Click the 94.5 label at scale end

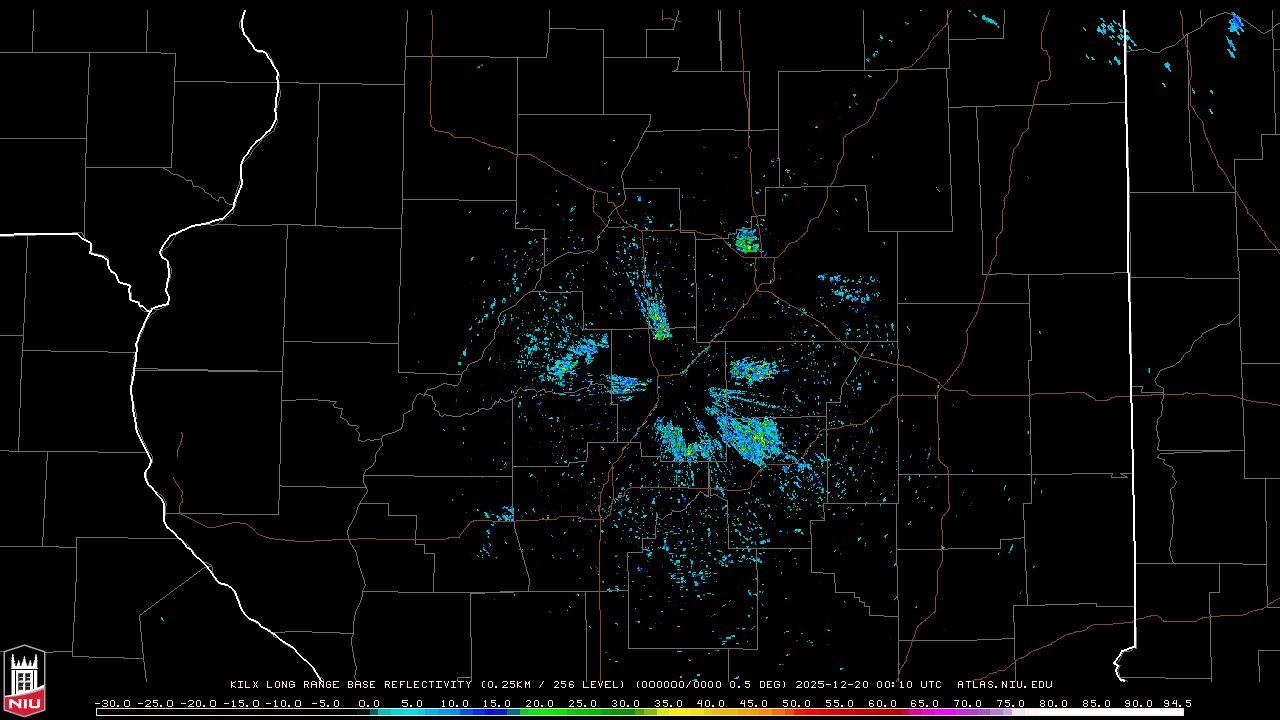[x=1176, y=703]
